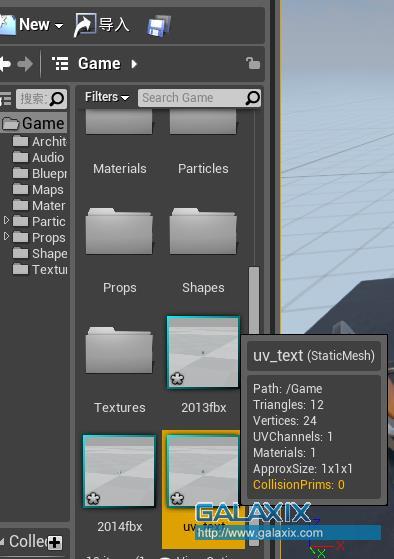The height and width of the screenshot is (559, 394).
Task: Click the Search Game magnifier icon
Action: pyautogui.click(x=252, y=98)
